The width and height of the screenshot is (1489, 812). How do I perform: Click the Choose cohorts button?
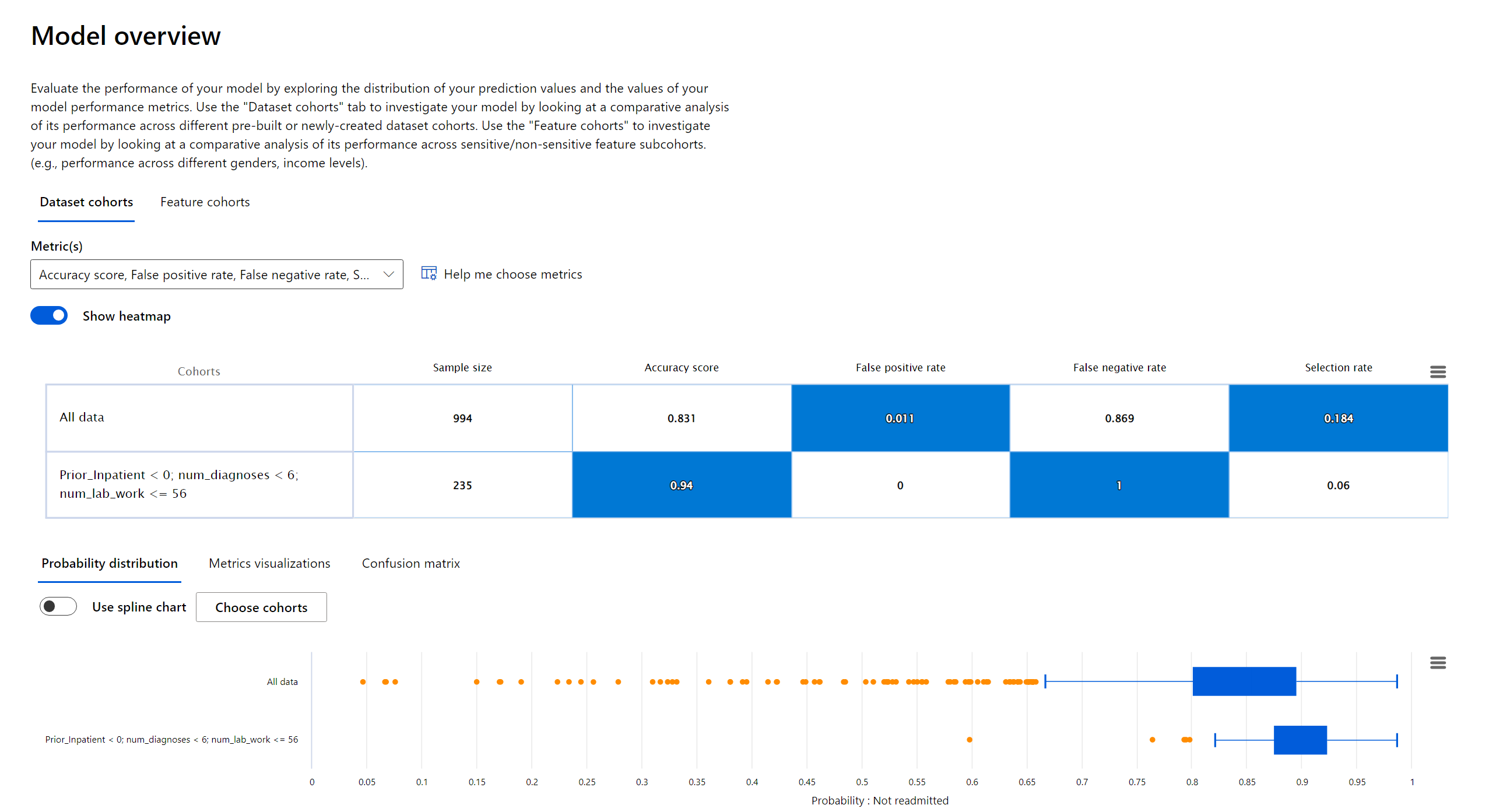[261, 607]
